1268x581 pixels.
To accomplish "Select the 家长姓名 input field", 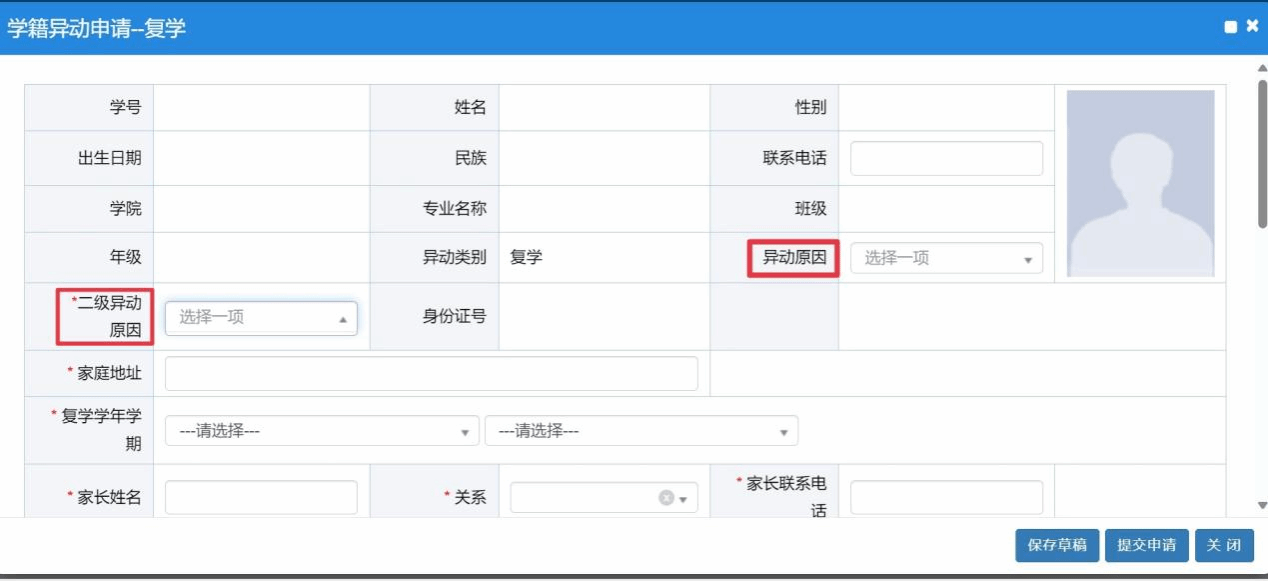I will click(x=261, y=497).
